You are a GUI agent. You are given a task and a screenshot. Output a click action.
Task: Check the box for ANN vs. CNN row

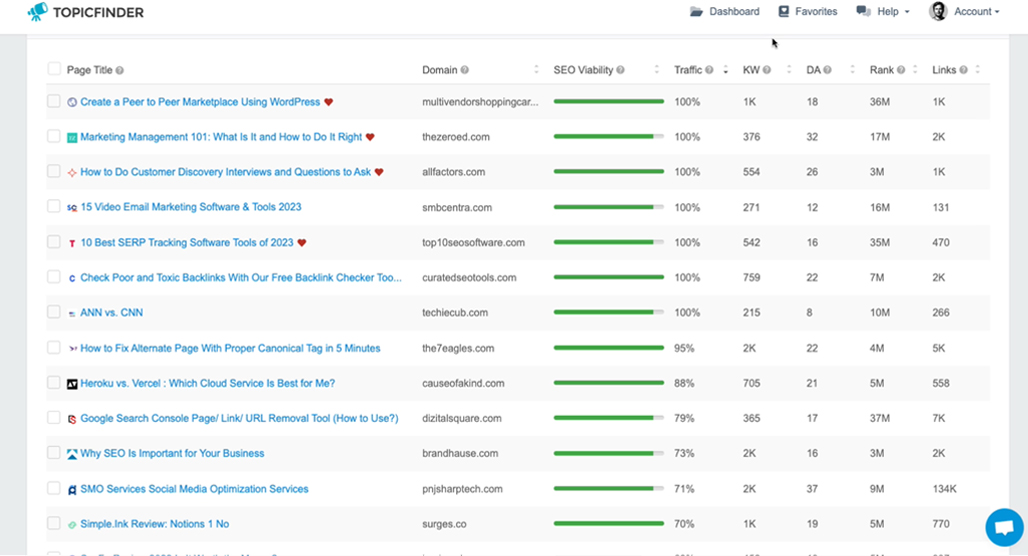tap(54, 311)
